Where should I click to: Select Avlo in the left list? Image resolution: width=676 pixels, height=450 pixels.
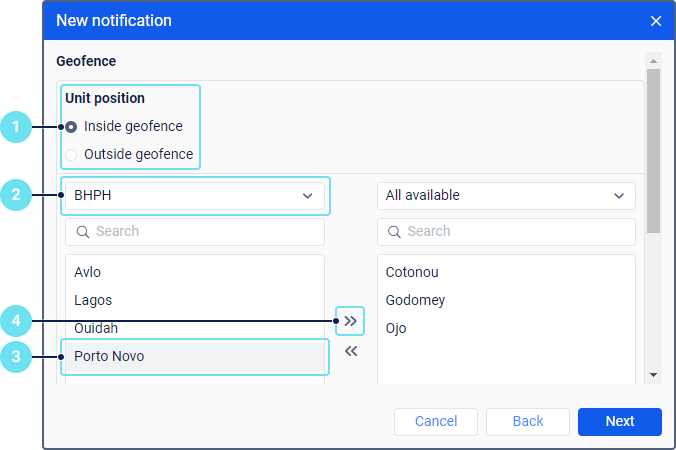click(x=88, y=272)
